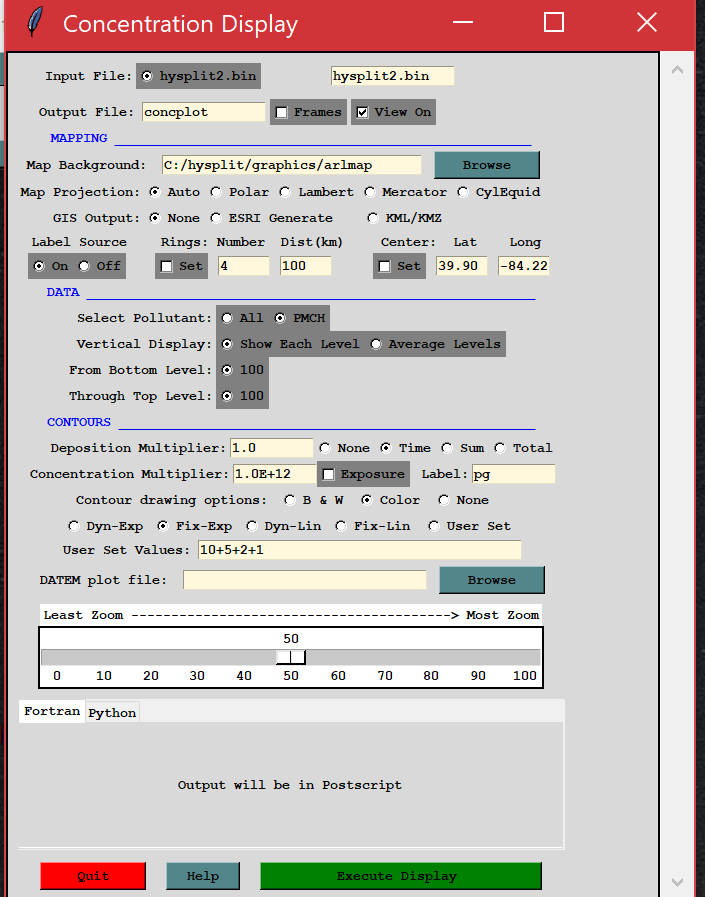Browse for a DATEM plot file
This screenshot has height=897, width=705.
pos(492,580)
